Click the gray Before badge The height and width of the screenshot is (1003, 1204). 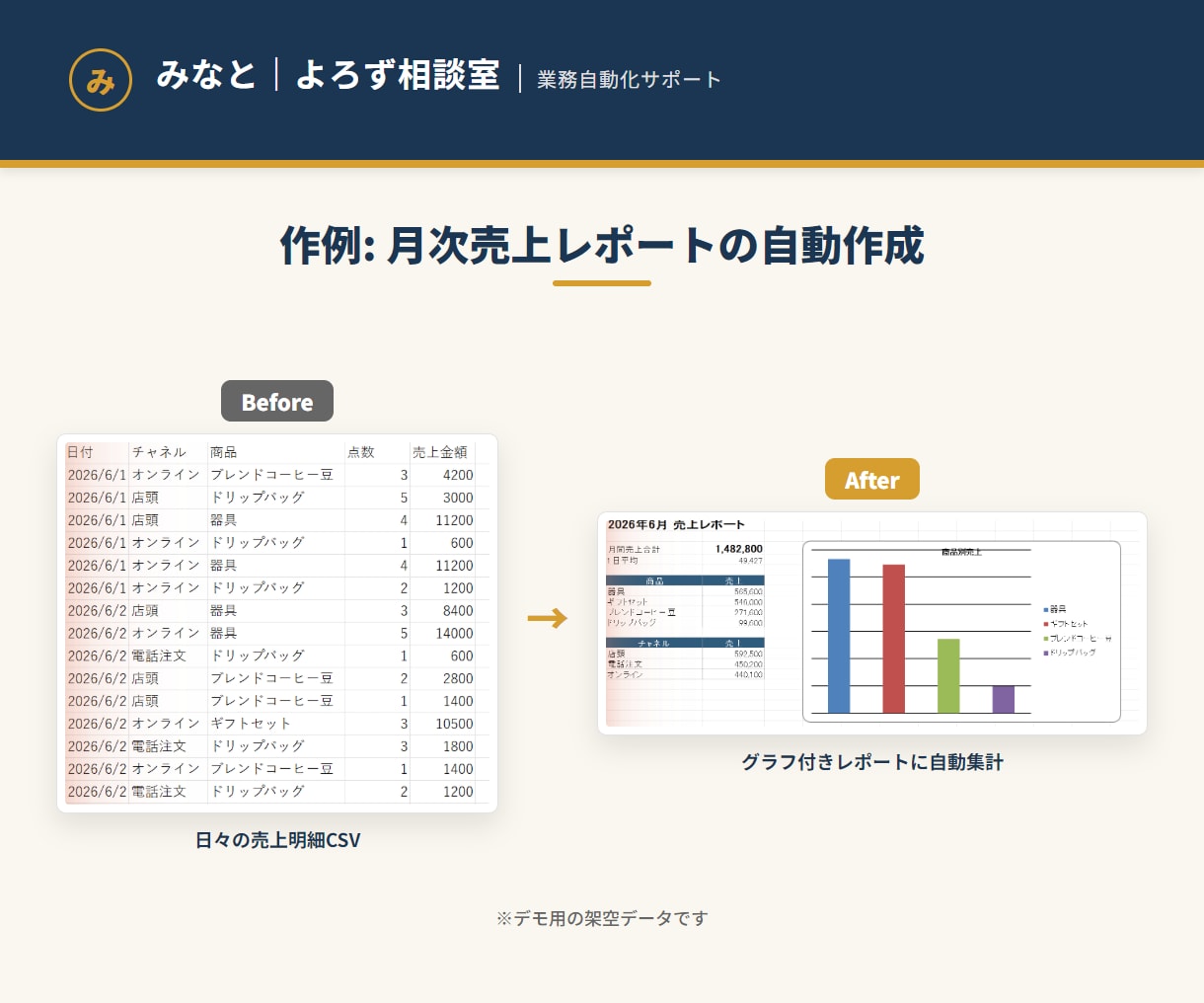277,401
